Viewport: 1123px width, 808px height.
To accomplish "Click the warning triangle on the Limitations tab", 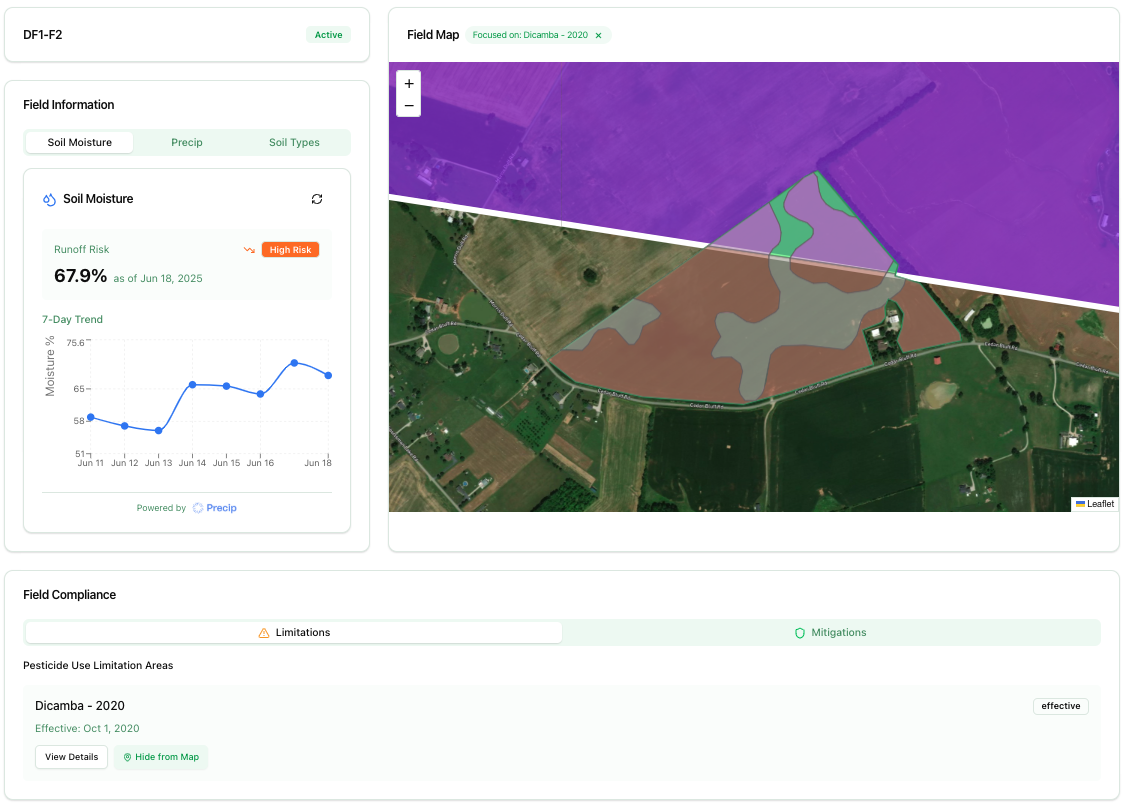I will [264, 632].
